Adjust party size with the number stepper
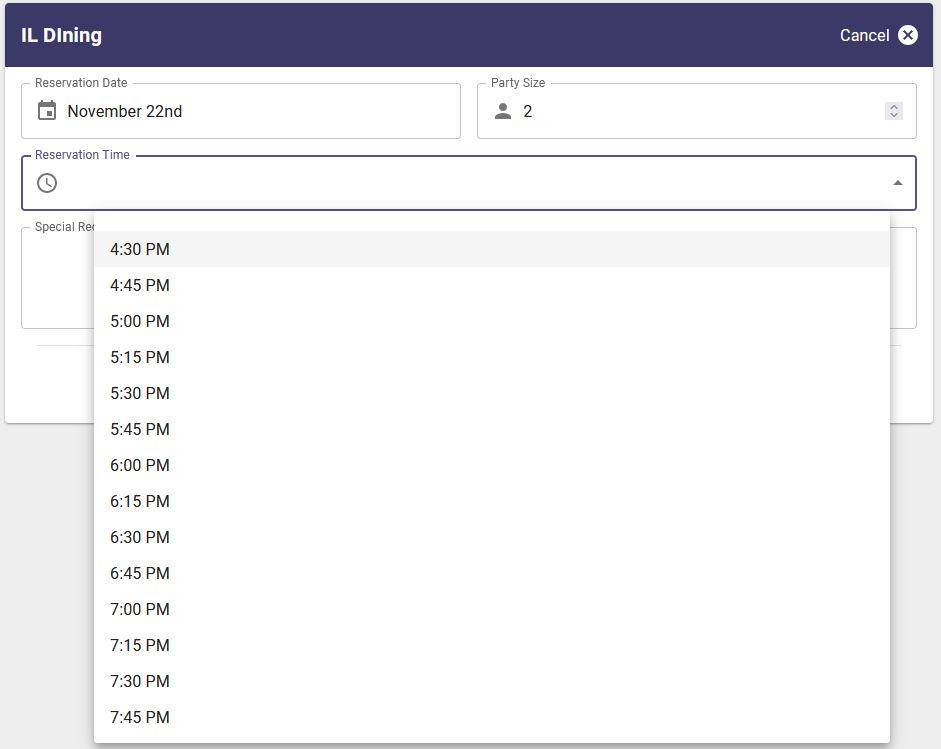This screenshot has width=941, height=749. 894,111
